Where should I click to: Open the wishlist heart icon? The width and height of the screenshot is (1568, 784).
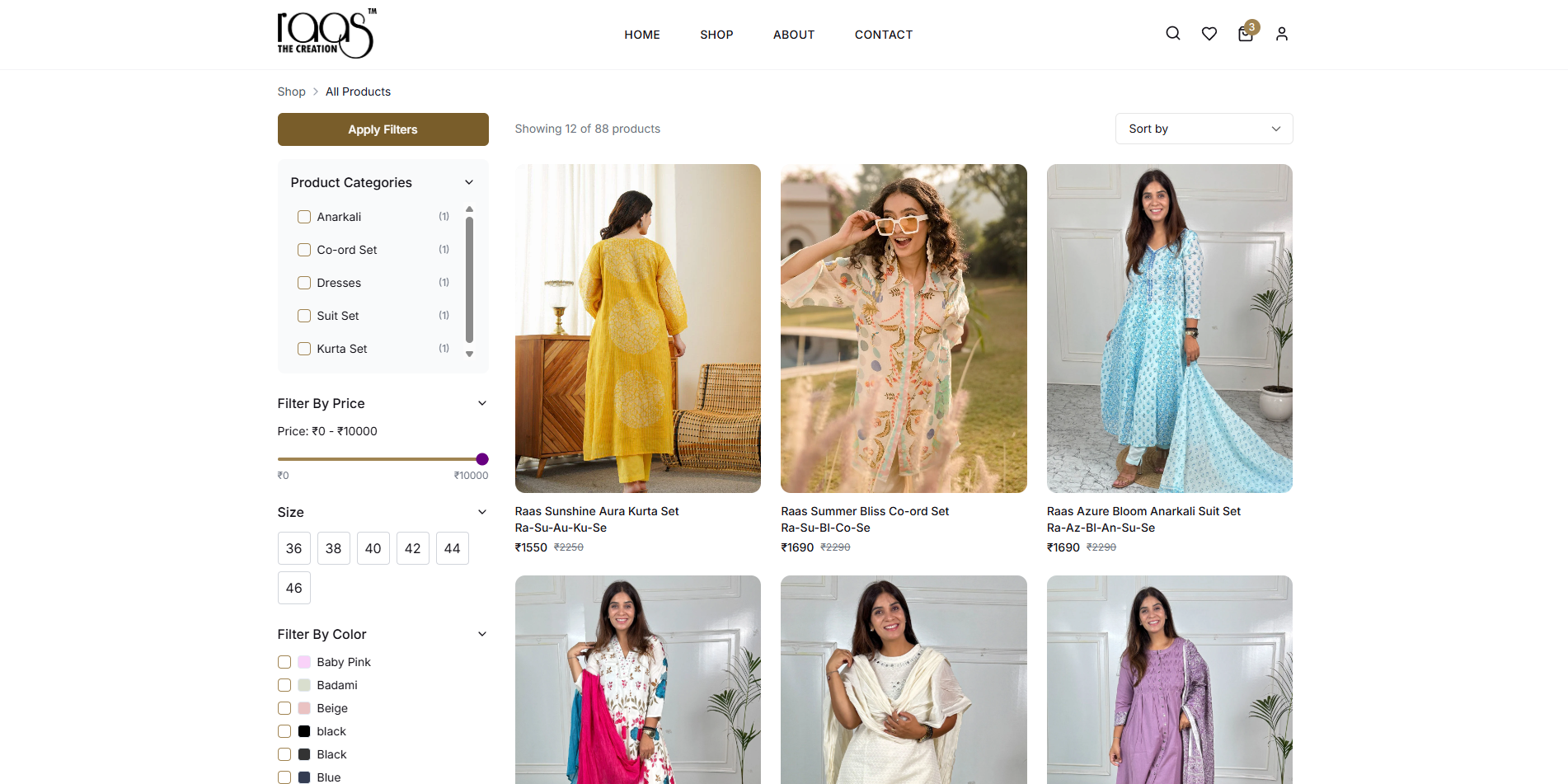[1209, 34]
